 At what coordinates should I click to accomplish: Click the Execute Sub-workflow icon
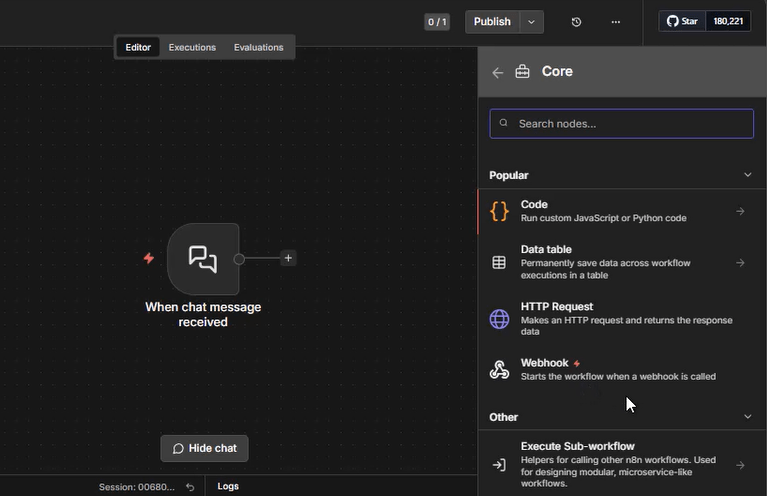click(499, 465)
